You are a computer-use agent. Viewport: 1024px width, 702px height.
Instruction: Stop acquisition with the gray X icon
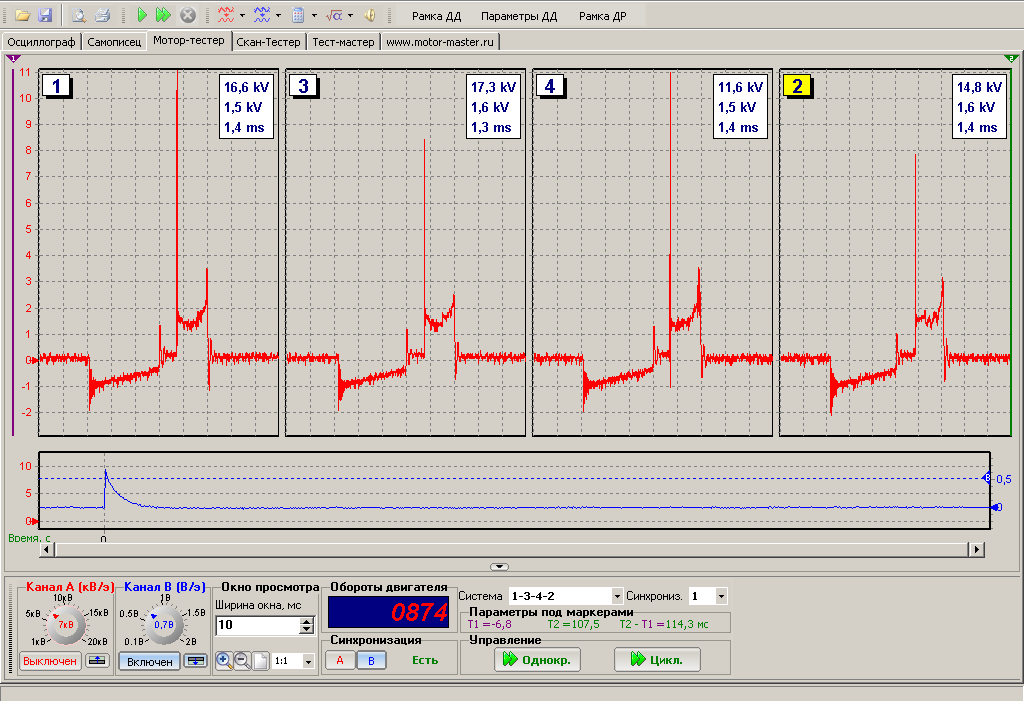click(x=188, y=15)
